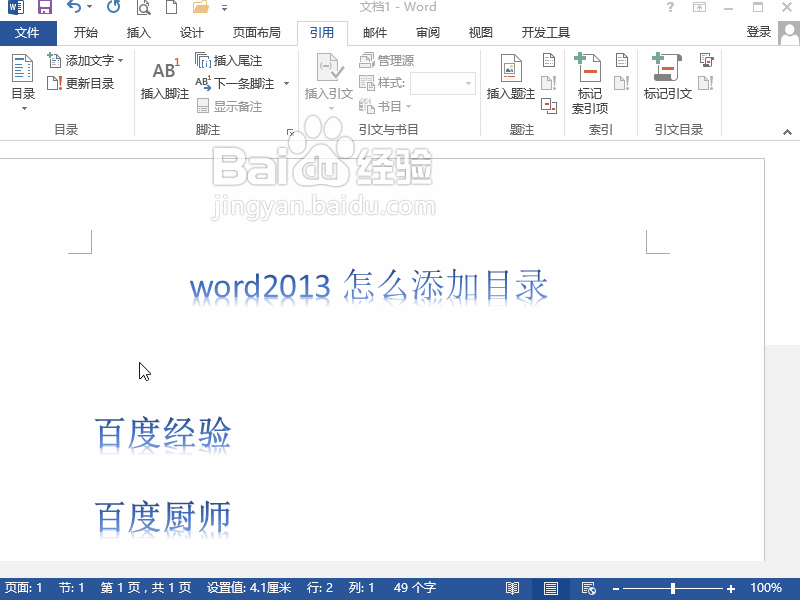
Task: Open the citation Style (样式) combo box
Action: pyautogui.click(x=443, y=83)
